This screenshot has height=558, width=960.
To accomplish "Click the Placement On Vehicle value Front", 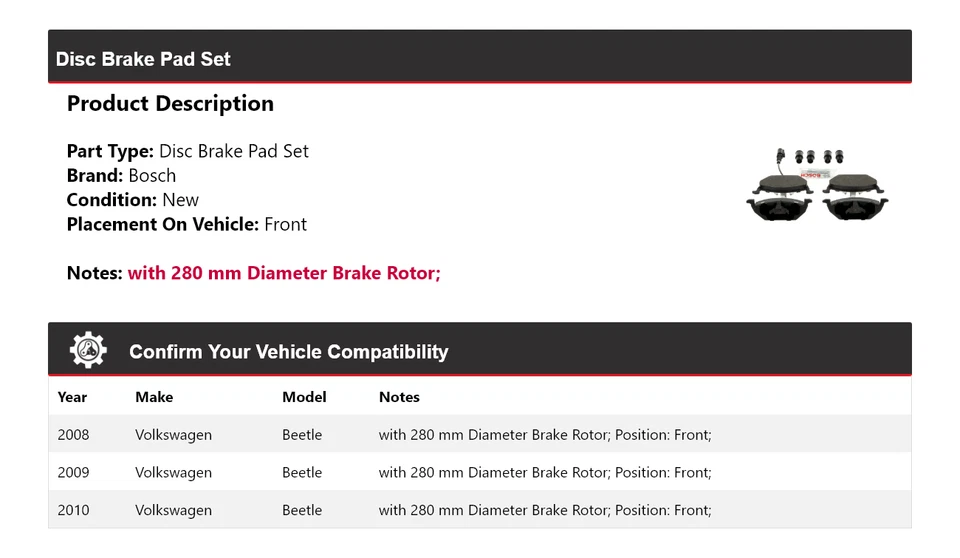I will tap(285, 224).
